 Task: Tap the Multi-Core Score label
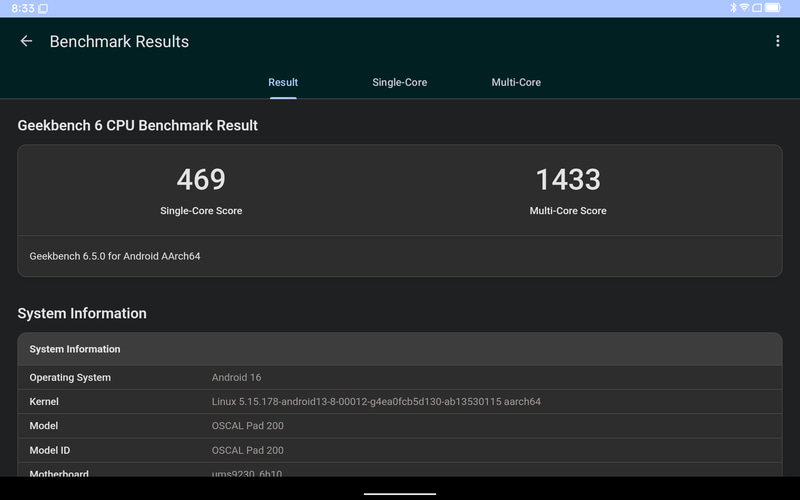568,211
